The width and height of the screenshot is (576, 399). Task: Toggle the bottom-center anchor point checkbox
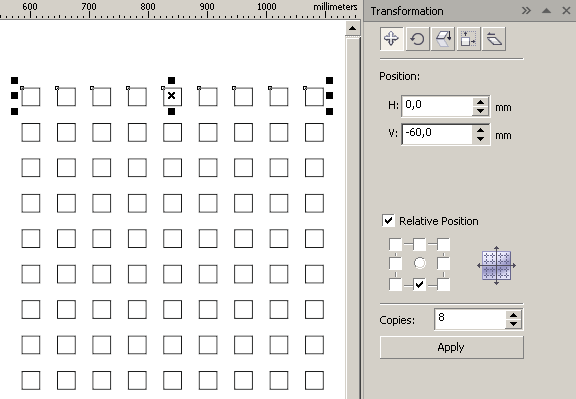tap(419, 284)
